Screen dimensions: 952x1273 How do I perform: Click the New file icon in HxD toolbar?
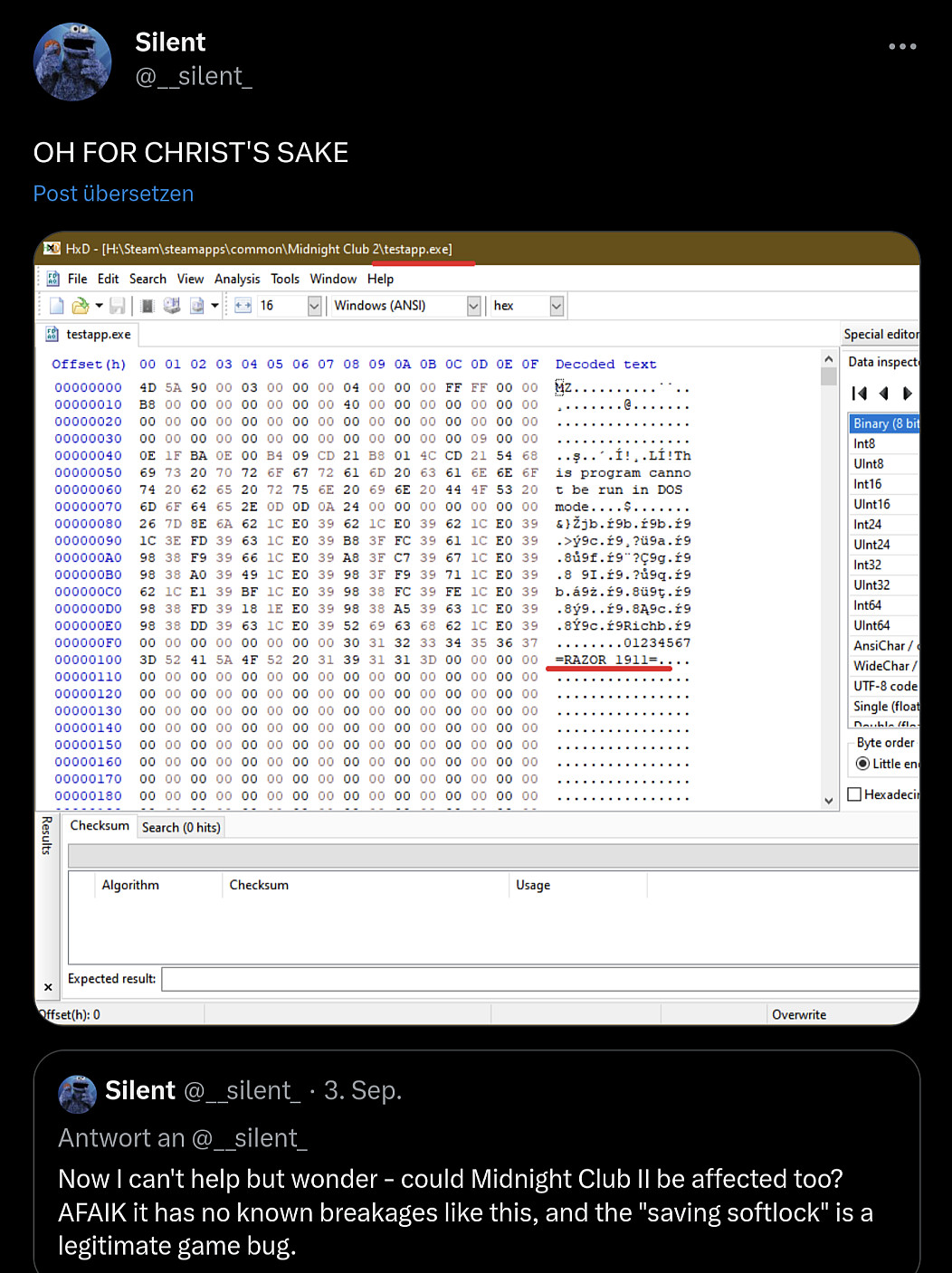pyautogui.click(x=57, y=306)
